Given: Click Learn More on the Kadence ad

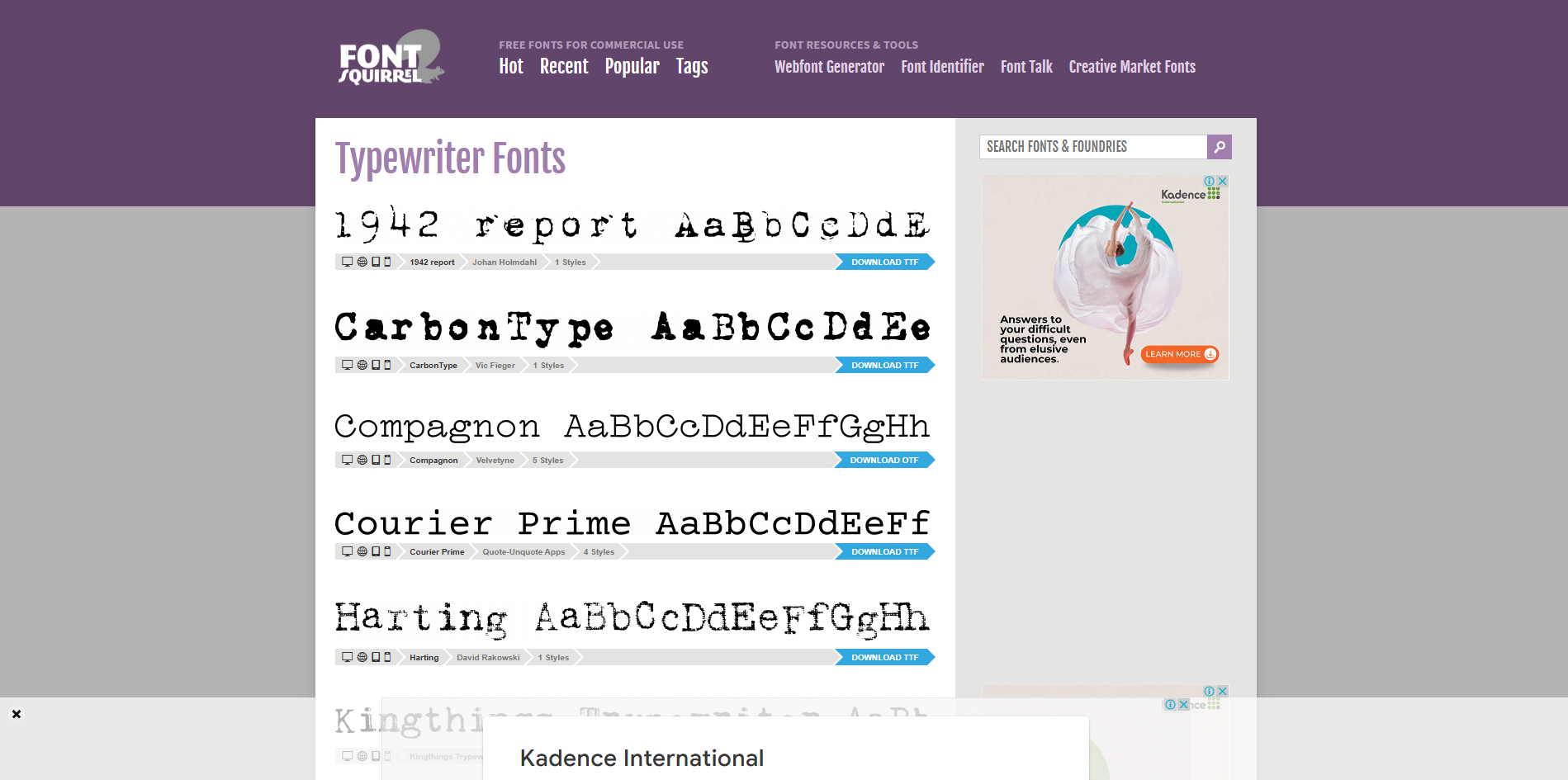Looking at the screenshot, I should [1179, 353].
